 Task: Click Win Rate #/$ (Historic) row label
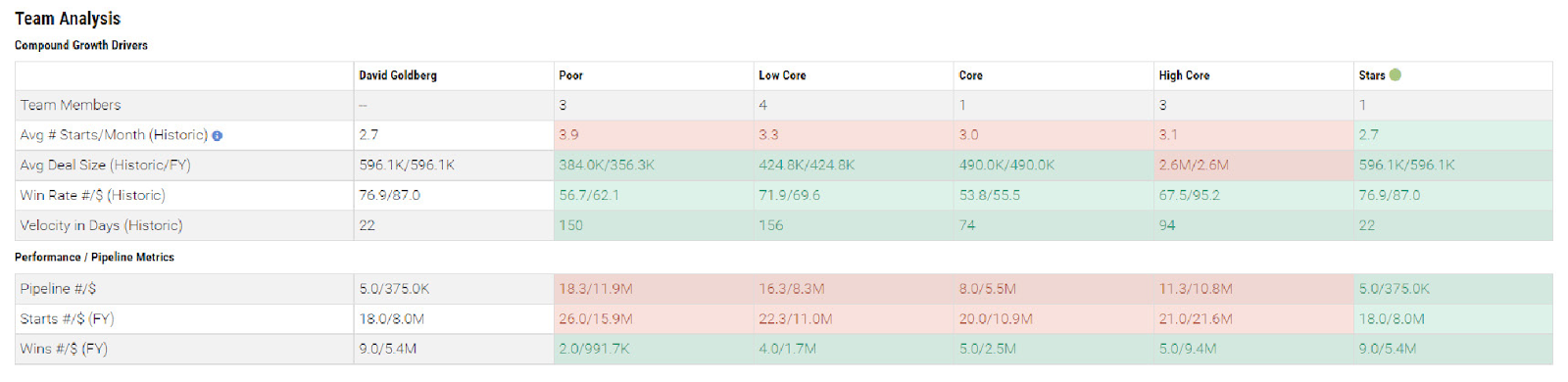pos(92,195)
